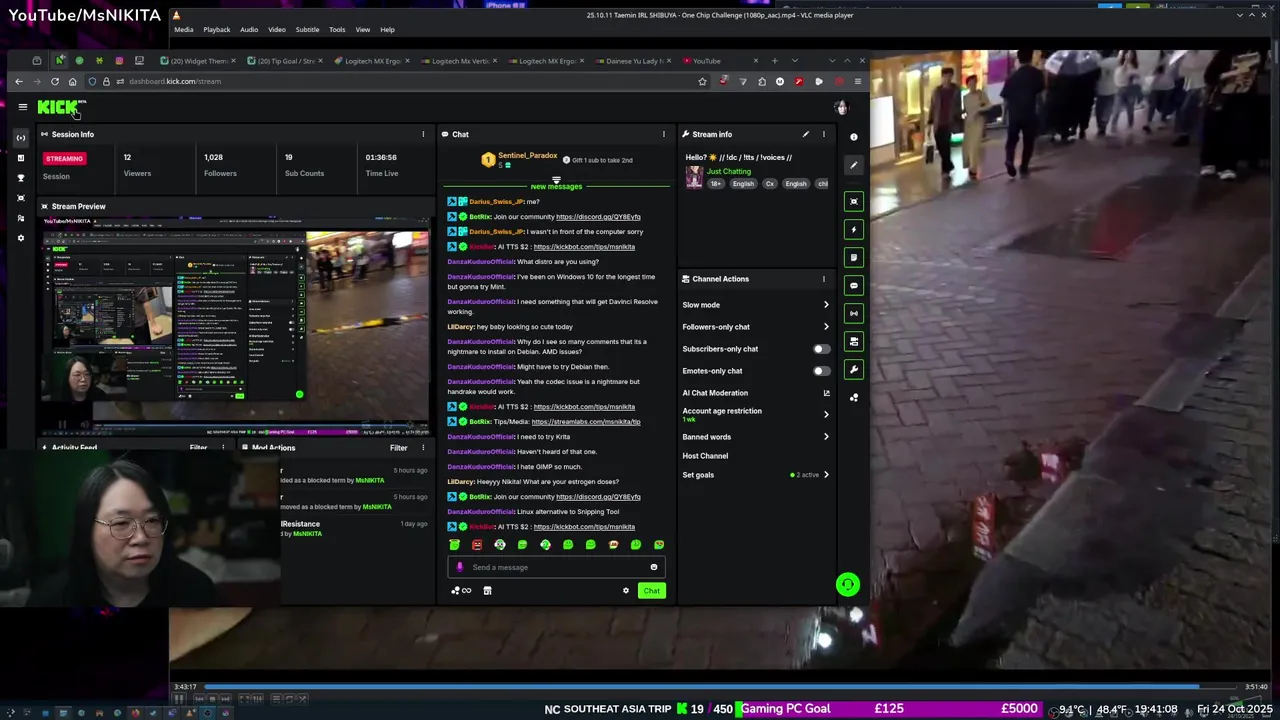Click the dashboard.kick.com address bar
The image size is (1280, 720).
[400, 82]
